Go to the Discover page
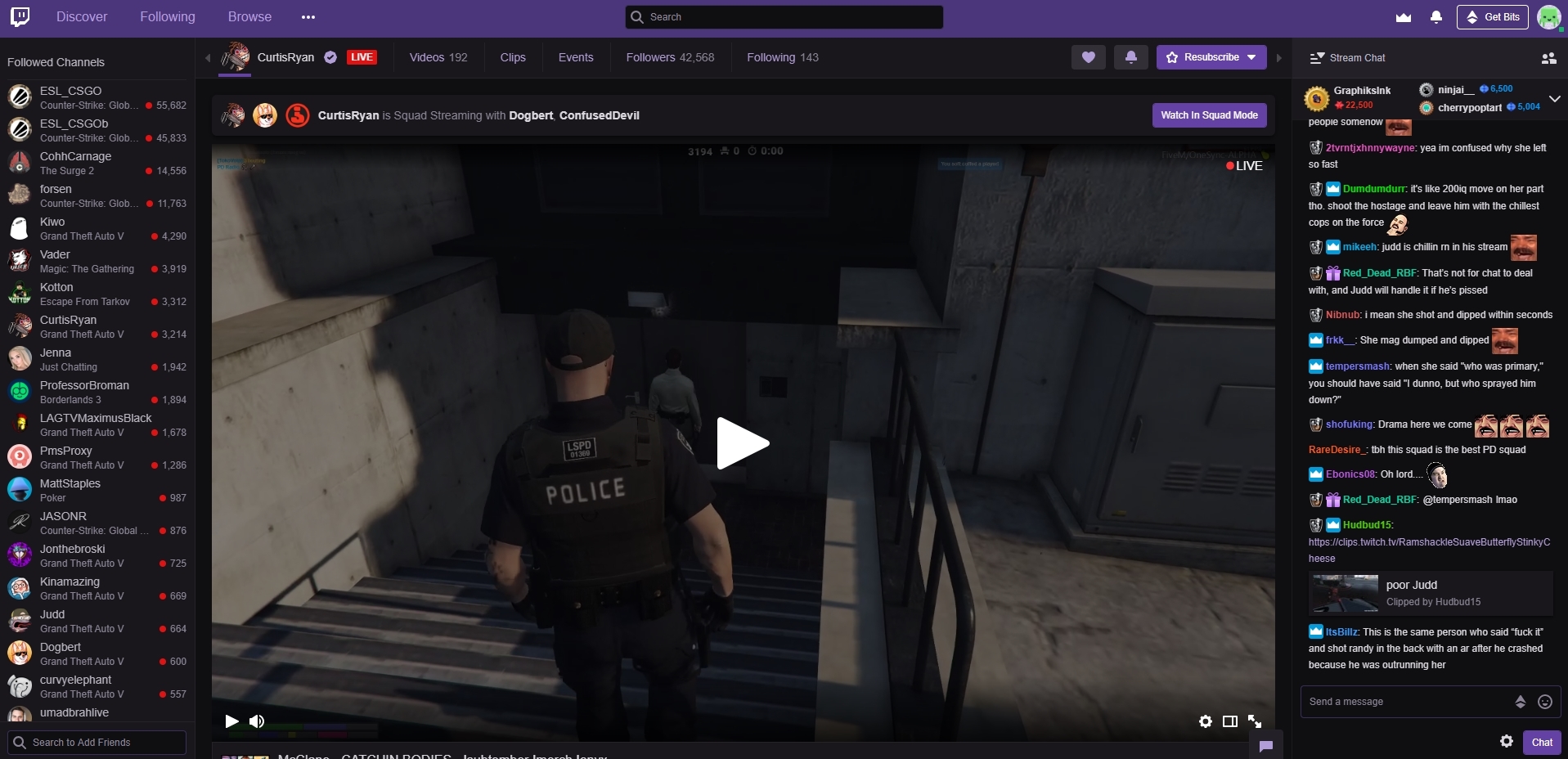The image size is (1568, 759). (x=82, y=17)
